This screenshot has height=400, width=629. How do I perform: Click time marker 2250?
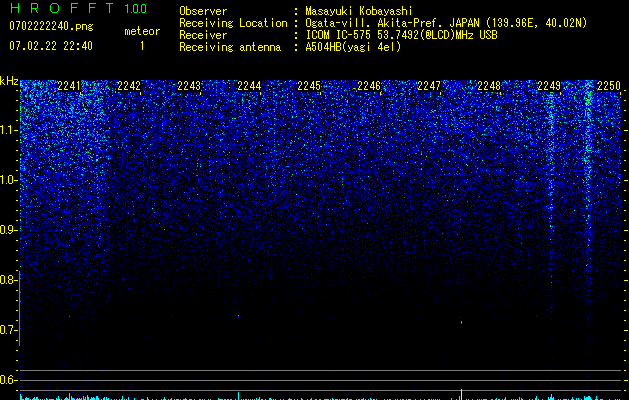coord(609,86)
